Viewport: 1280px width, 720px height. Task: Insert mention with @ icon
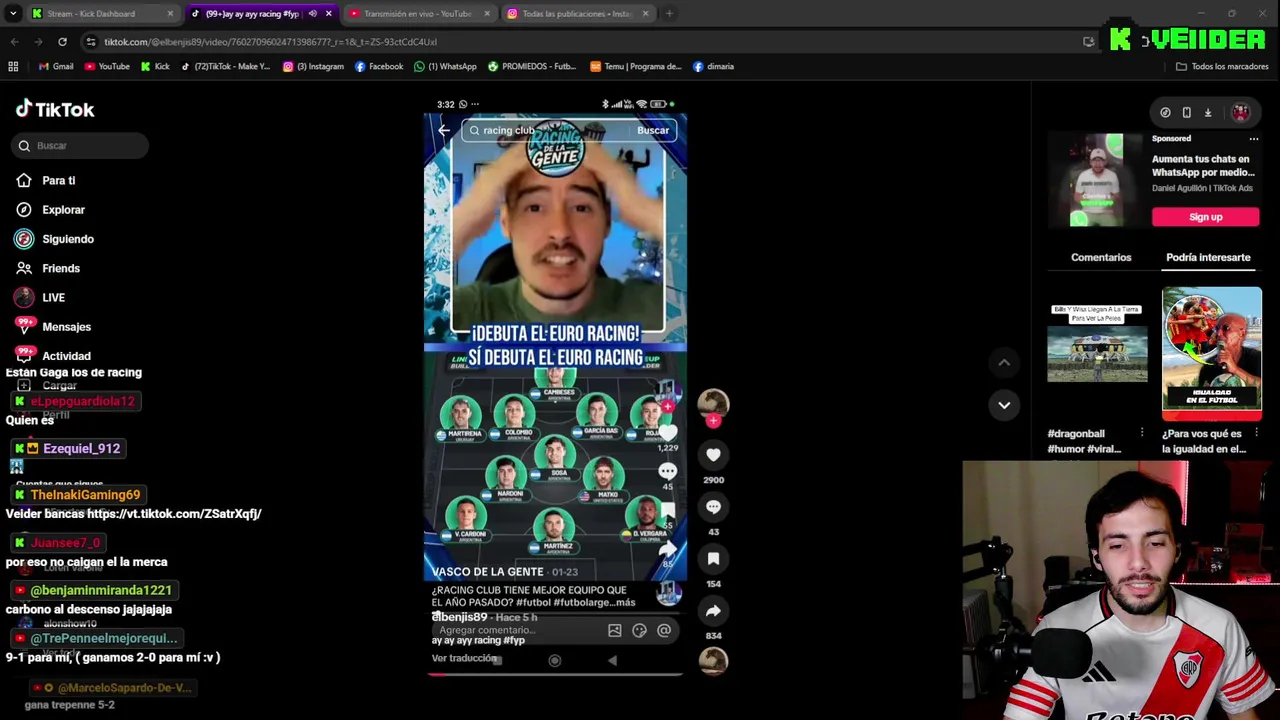coord(664,630)
